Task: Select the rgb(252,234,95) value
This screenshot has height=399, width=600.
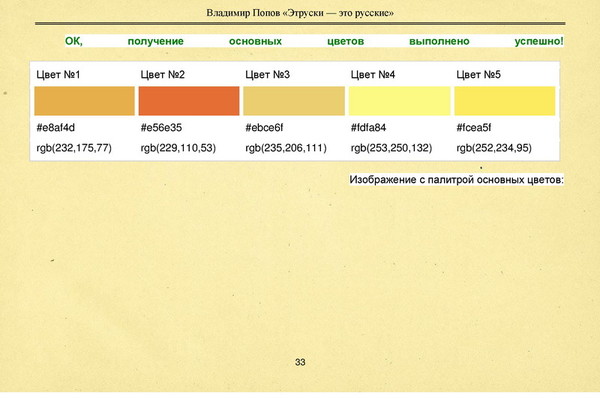Action: (x=494, y=148)
